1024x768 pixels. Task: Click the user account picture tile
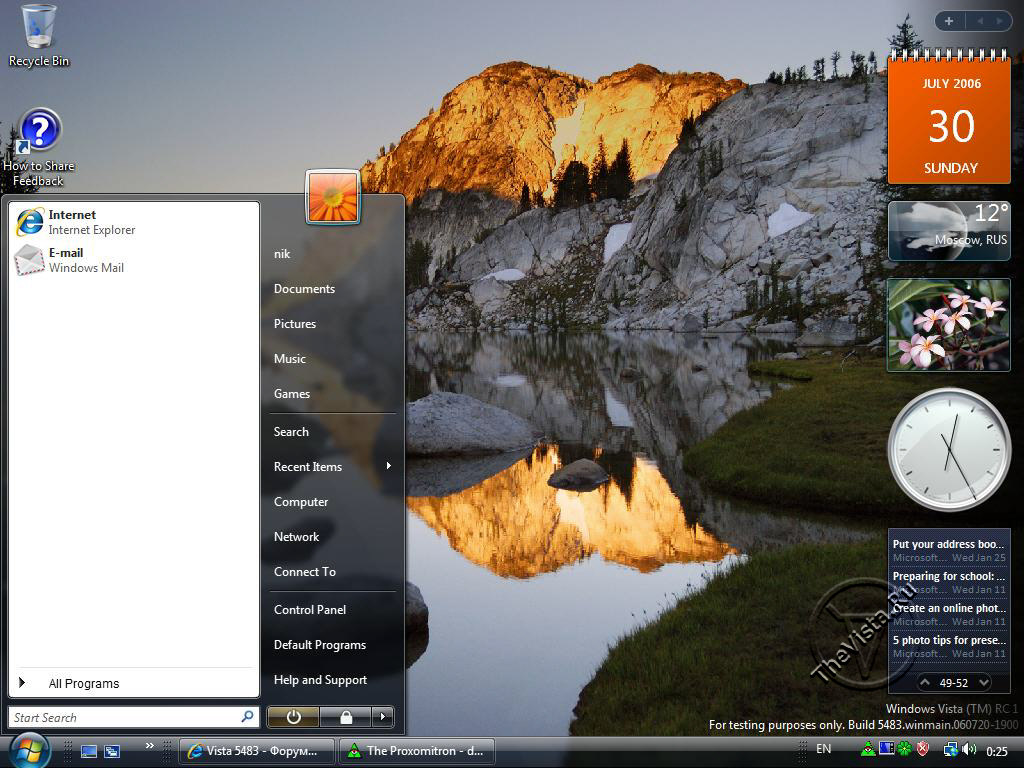coord(333,197)
